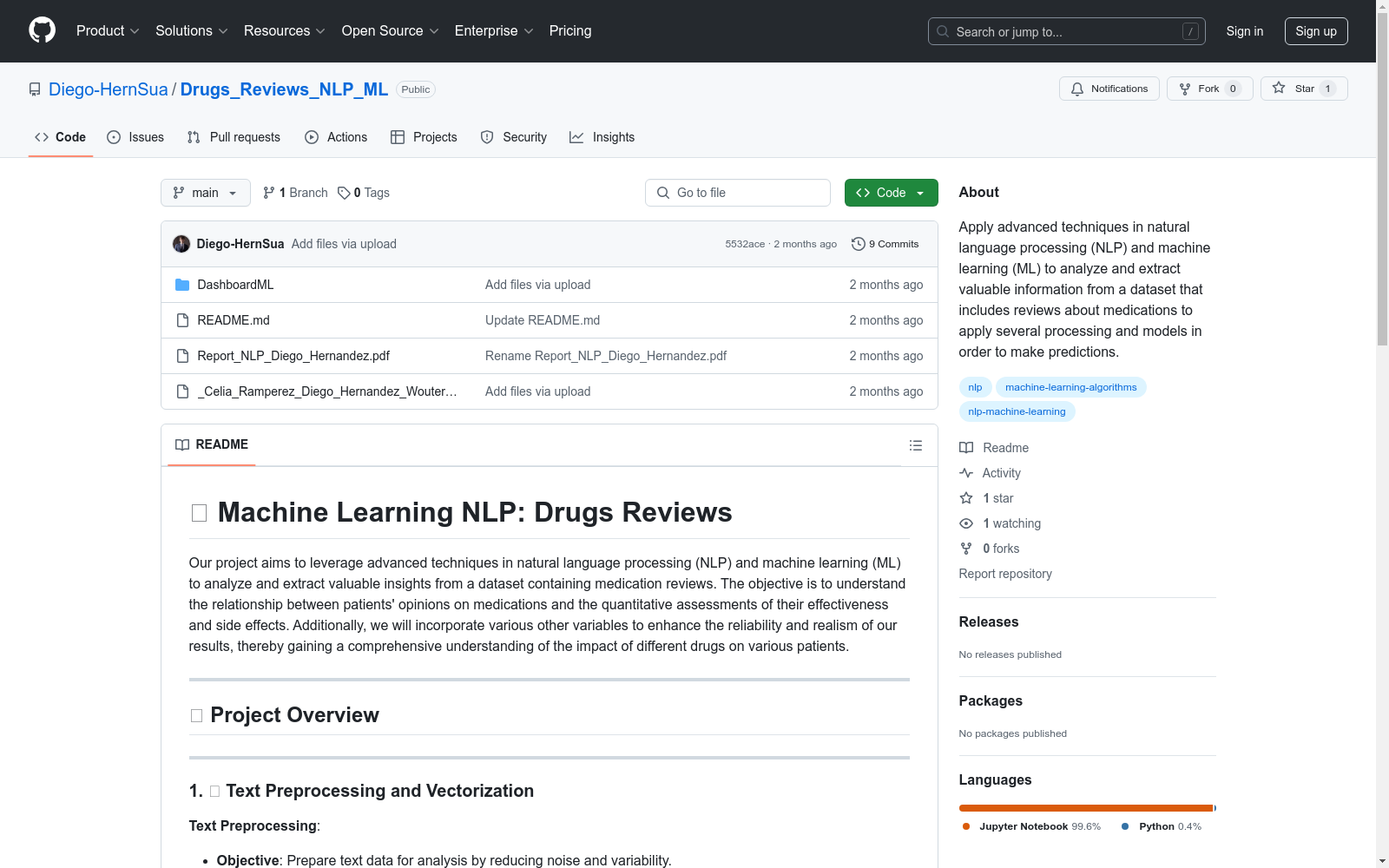Click the book icon next to Readme

point(966,448)
